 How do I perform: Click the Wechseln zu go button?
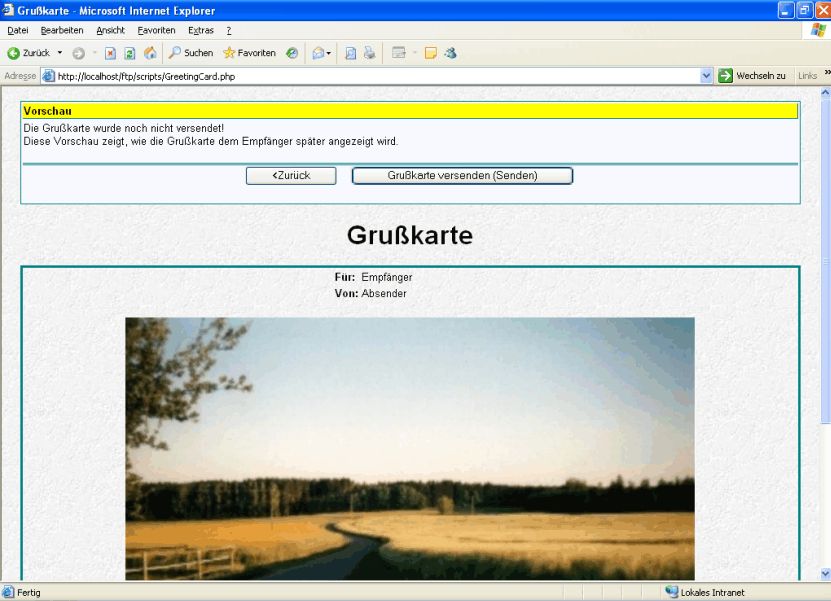[x=753, y=76]
